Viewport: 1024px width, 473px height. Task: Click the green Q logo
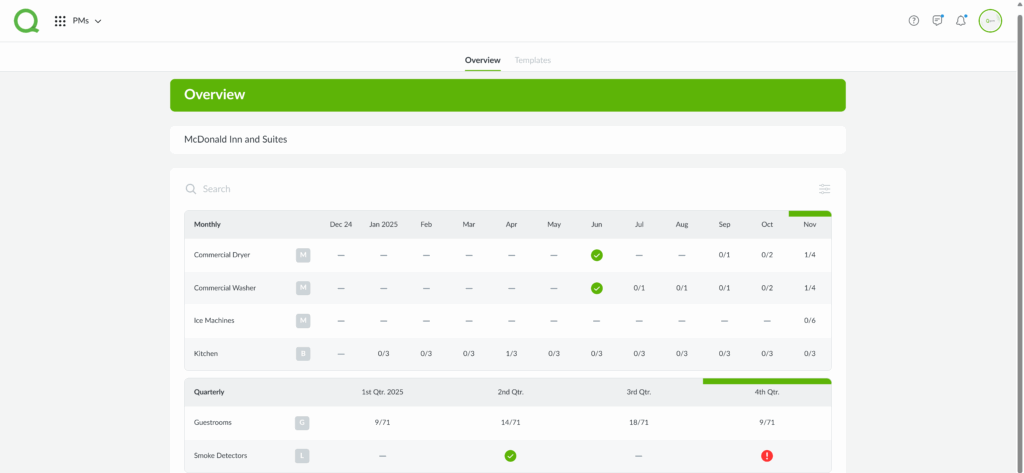26,21
